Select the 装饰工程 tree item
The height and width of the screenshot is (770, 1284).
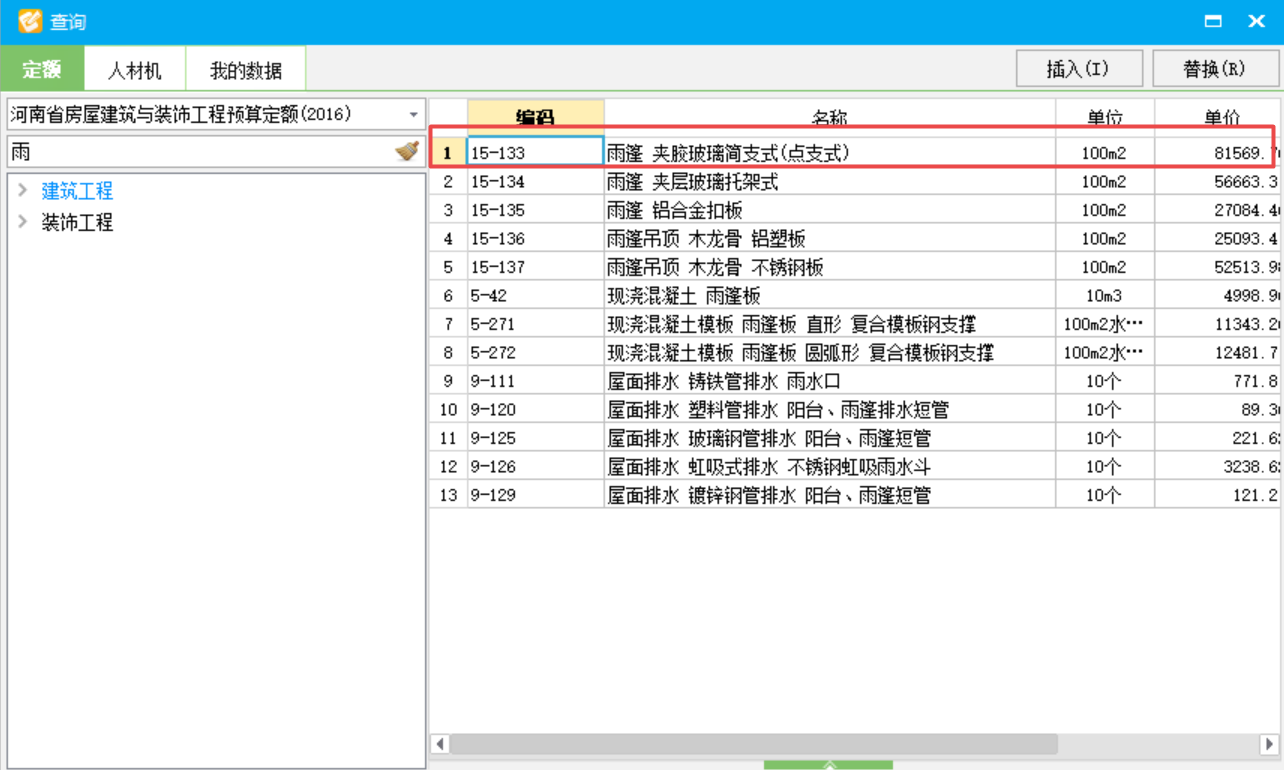tap(77, 223)
